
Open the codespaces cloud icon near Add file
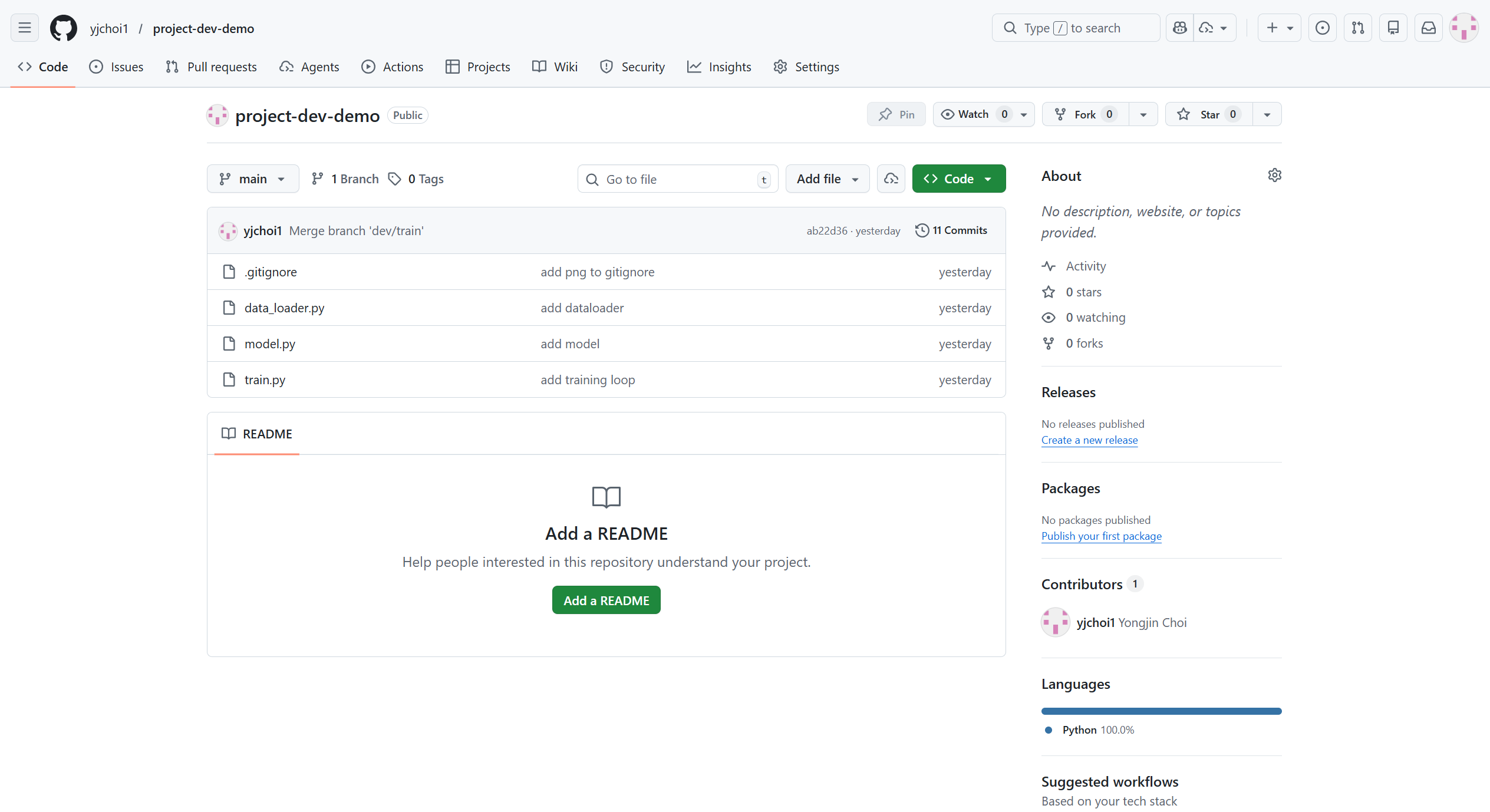click(x=890, y=178)
